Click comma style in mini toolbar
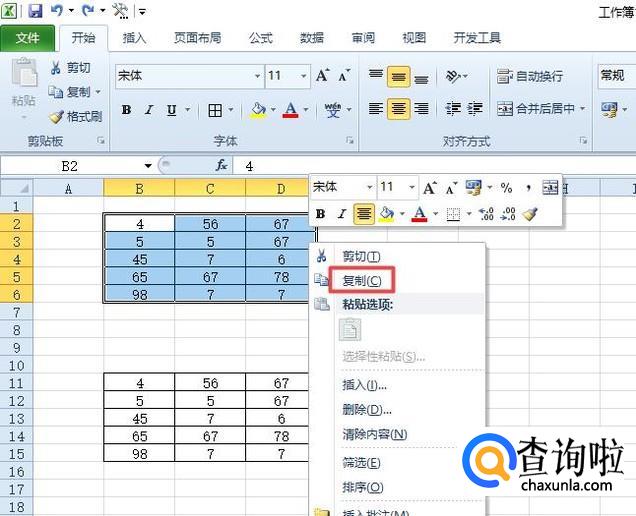The image size is (636, 516). pos(528,187)
